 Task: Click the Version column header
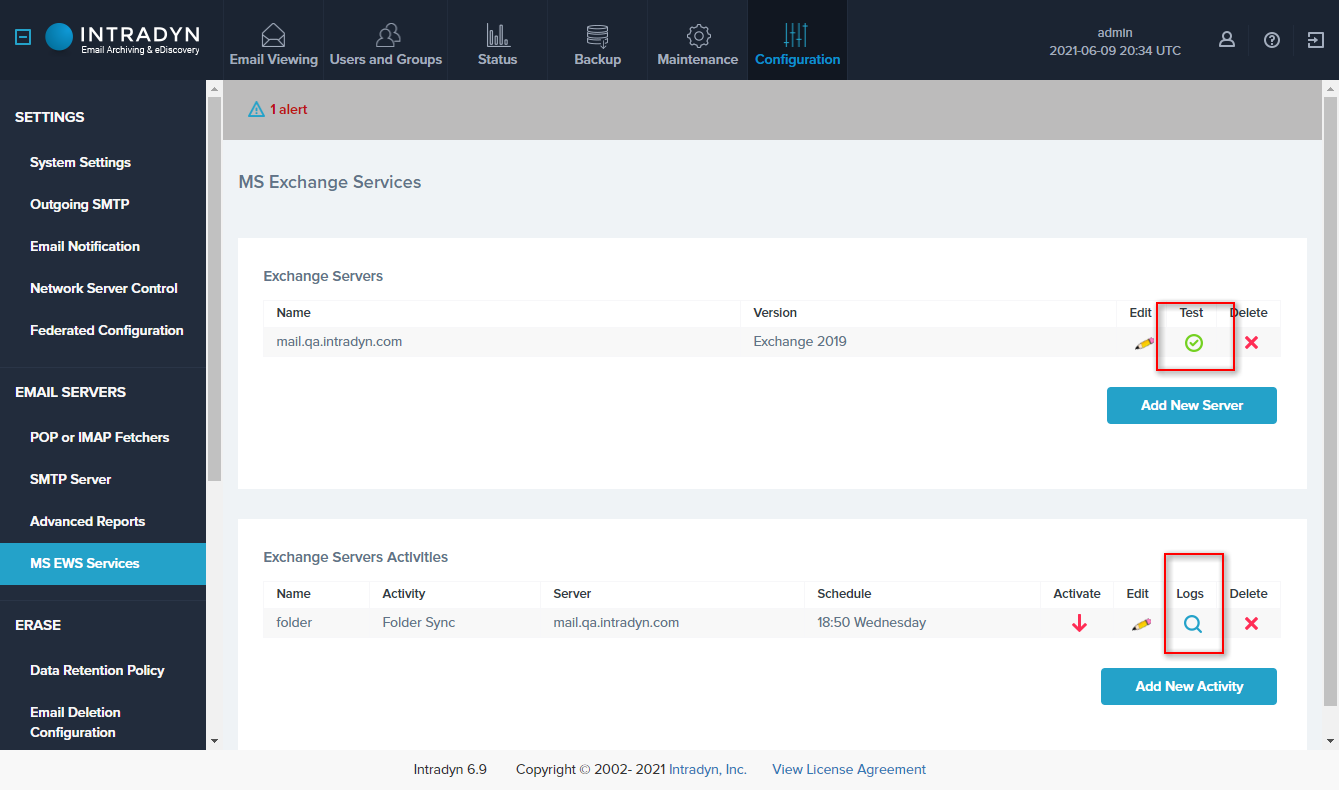click(x=775, y=313)
